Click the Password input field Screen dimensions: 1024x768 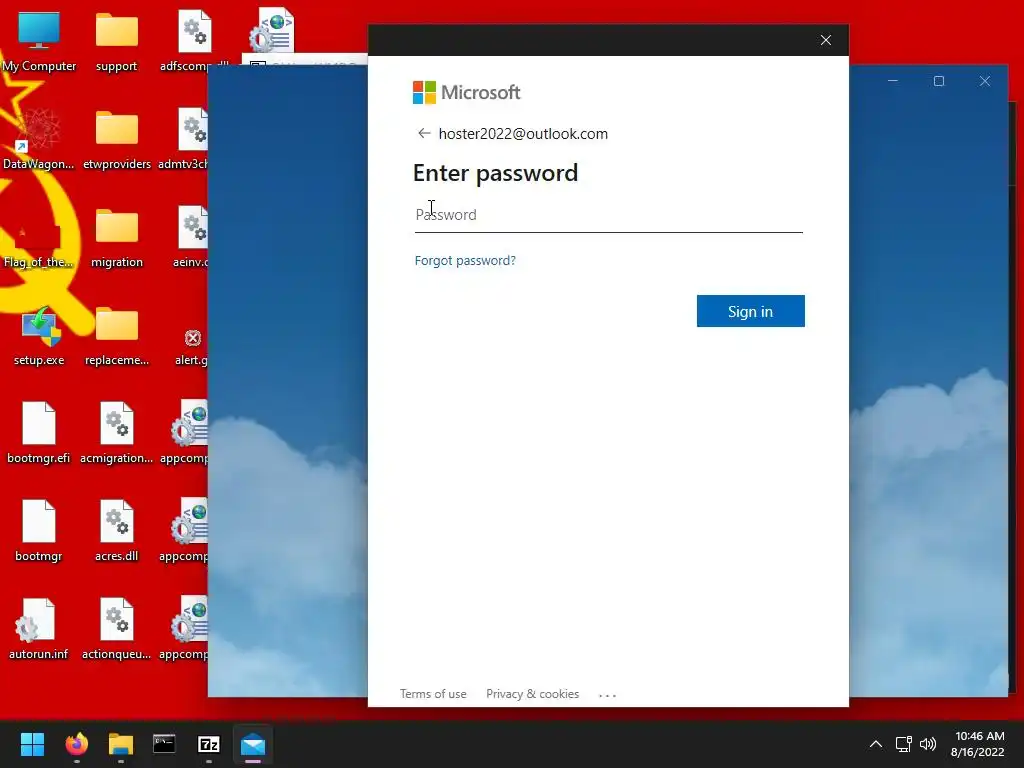point(609,215)
